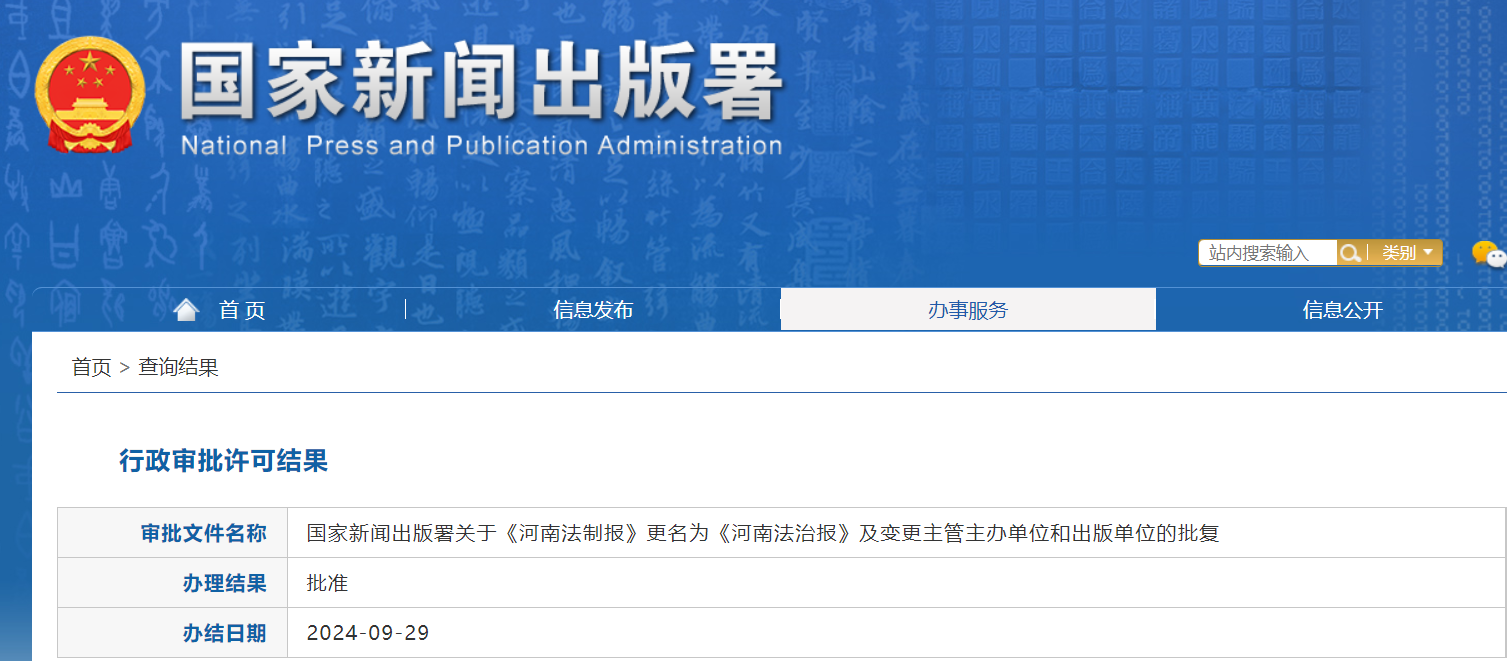Click the 行政审批许可结果 heading

pos(224,461)
